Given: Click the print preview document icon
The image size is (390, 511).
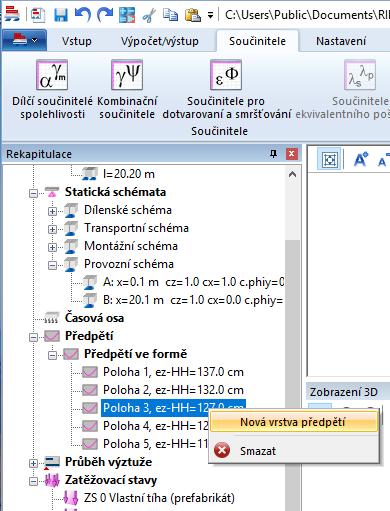Looking at the screenshot, I should 38,15.
